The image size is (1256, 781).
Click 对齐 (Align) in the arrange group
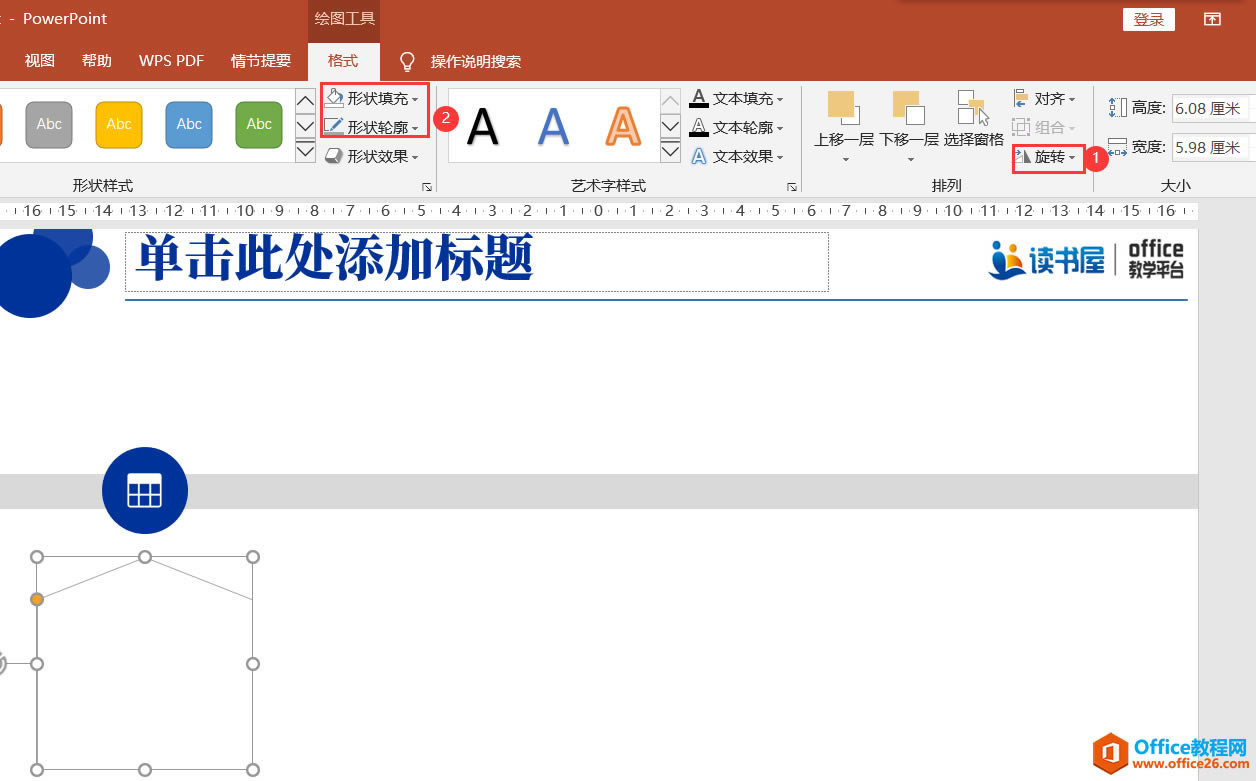1048,98
